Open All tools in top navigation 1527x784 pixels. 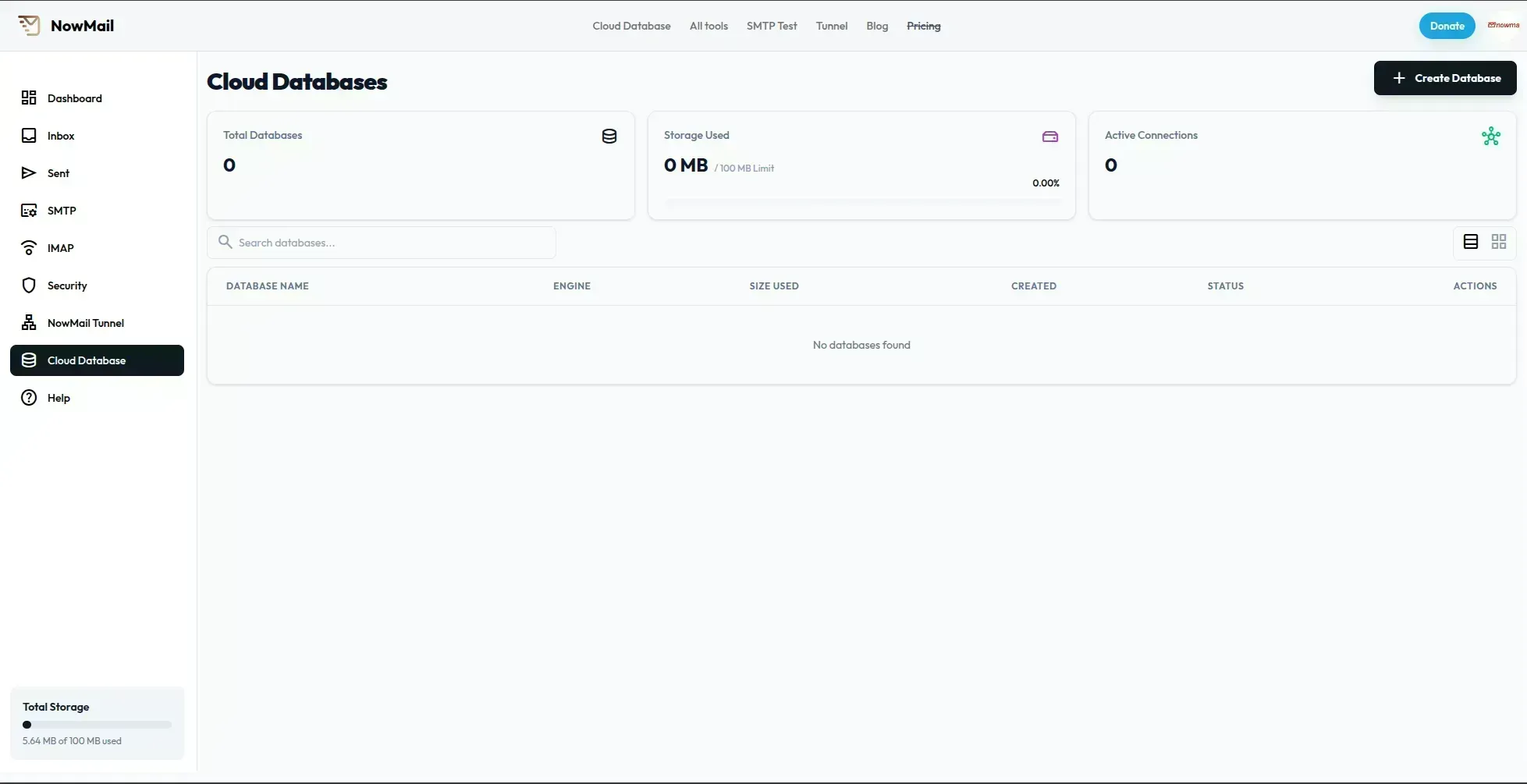[x=708, y=26]
